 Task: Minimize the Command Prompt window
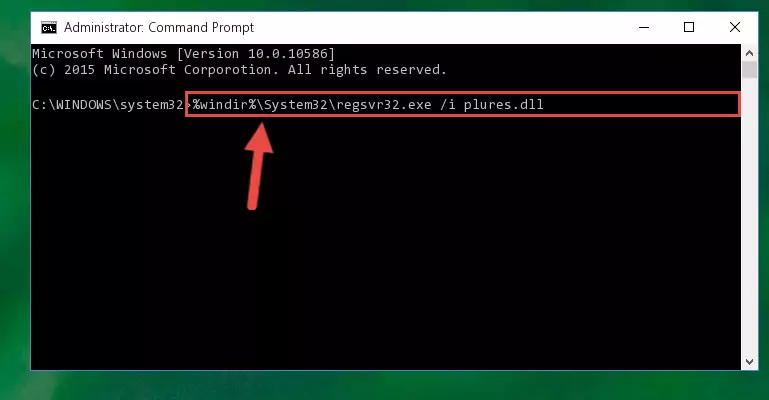pyautogui.click(x=644, y=27)
